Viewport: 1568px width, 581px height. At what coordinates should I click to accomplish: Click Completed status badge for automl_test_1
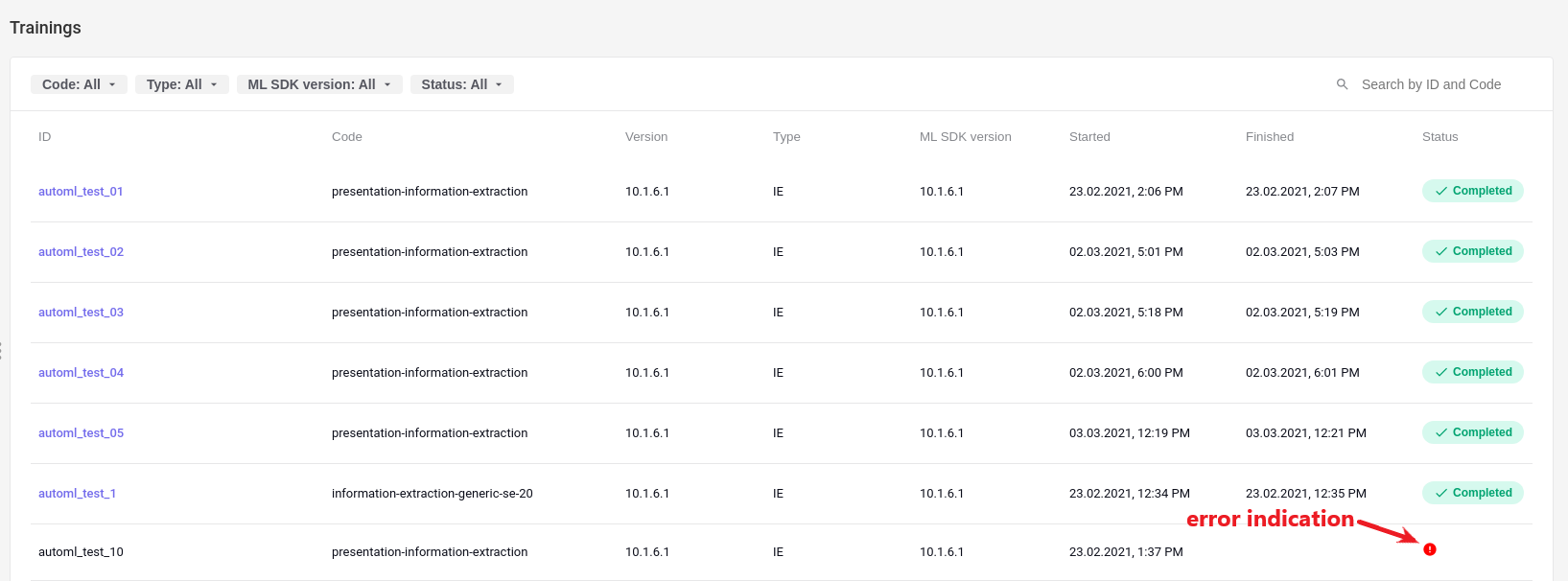click(1472, 493)
